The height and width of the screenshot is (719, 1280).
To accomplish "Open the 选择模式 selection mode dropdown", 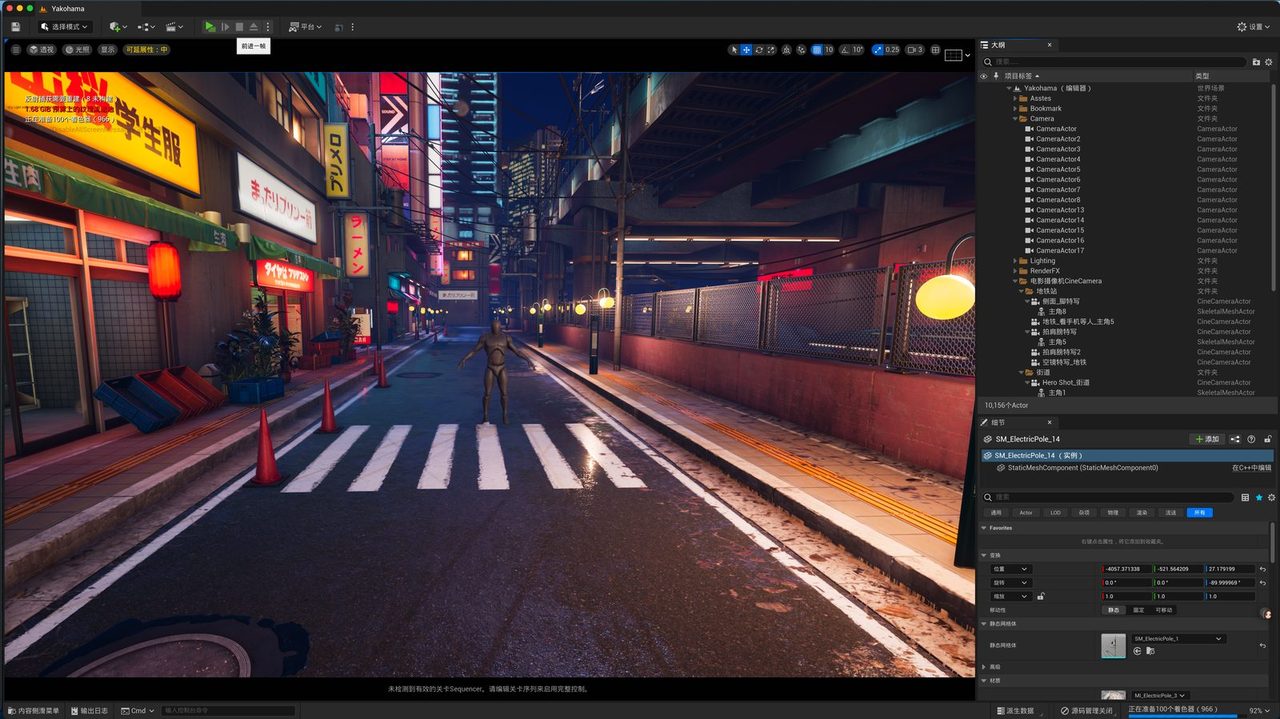I will click(x=65, y=26).
